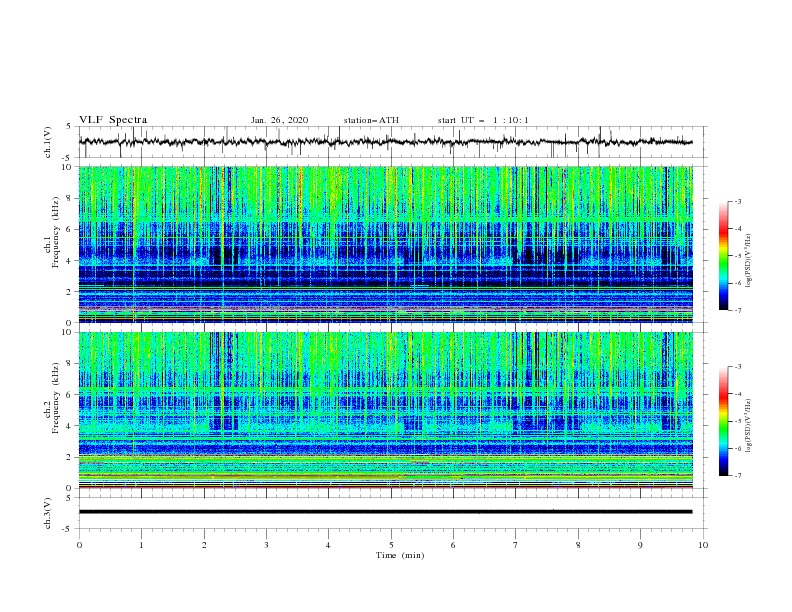Click the "station=ATH" header label
Image resolution: width=792 pixels, height=612 pixels.
[x=371, y=120]
